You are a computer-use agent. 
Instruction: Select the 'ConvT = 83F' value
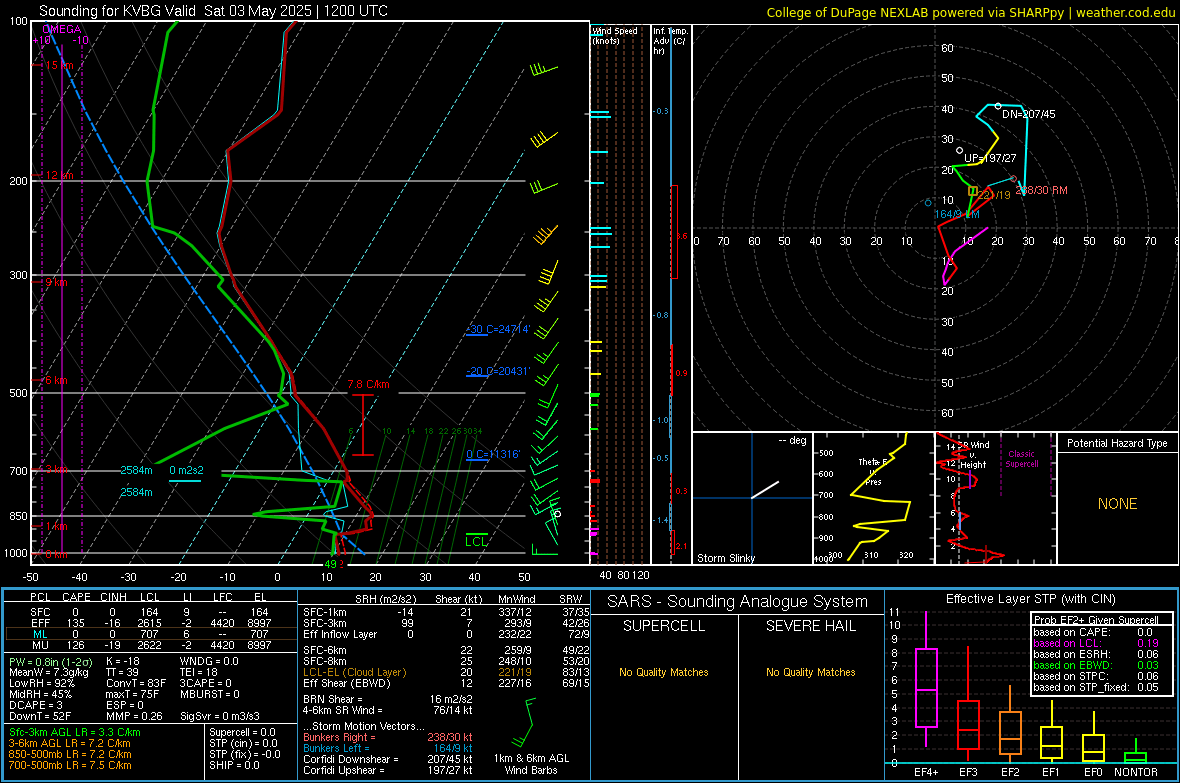tap(136, 684)
